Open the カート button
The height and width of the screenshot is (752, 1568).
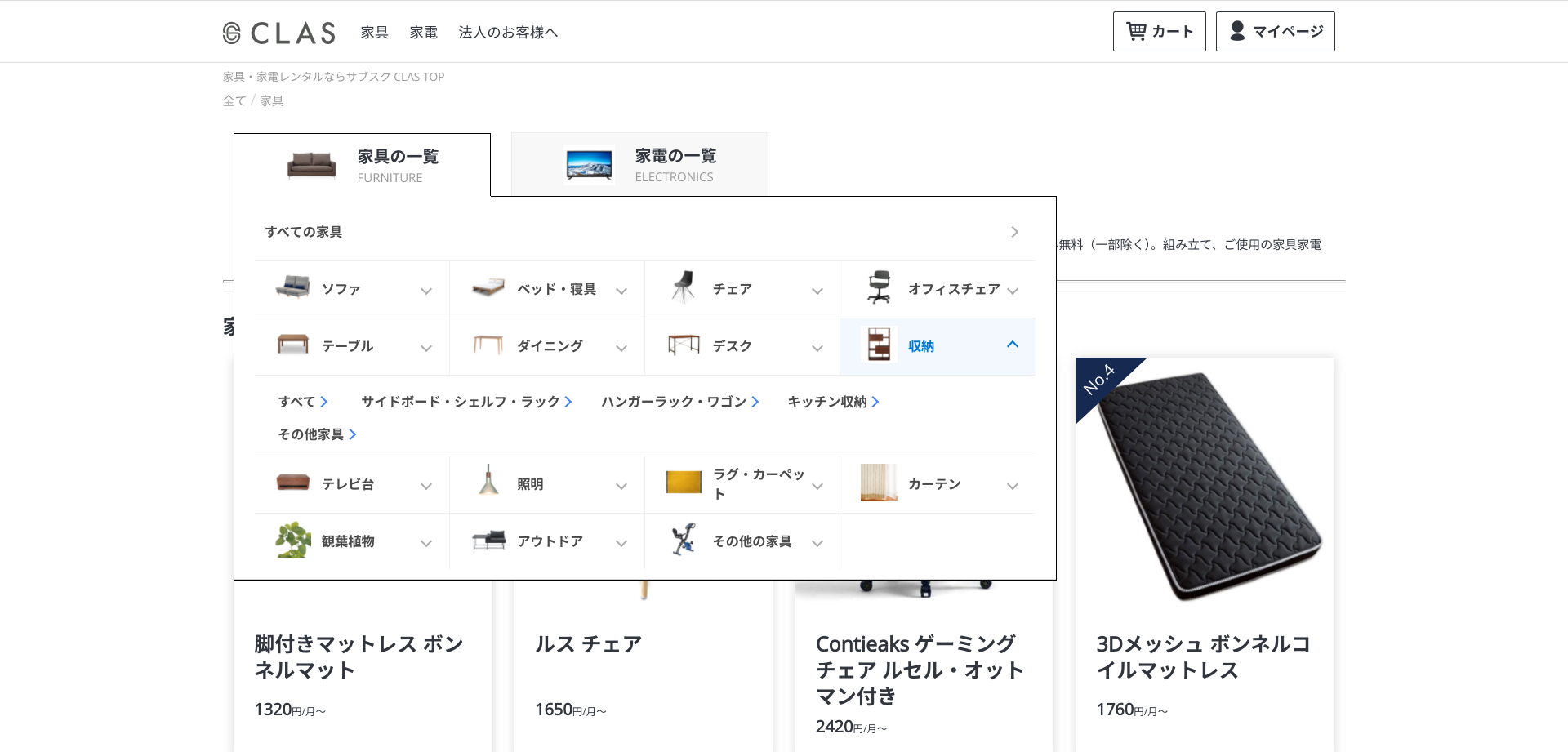click(1160, 31)
